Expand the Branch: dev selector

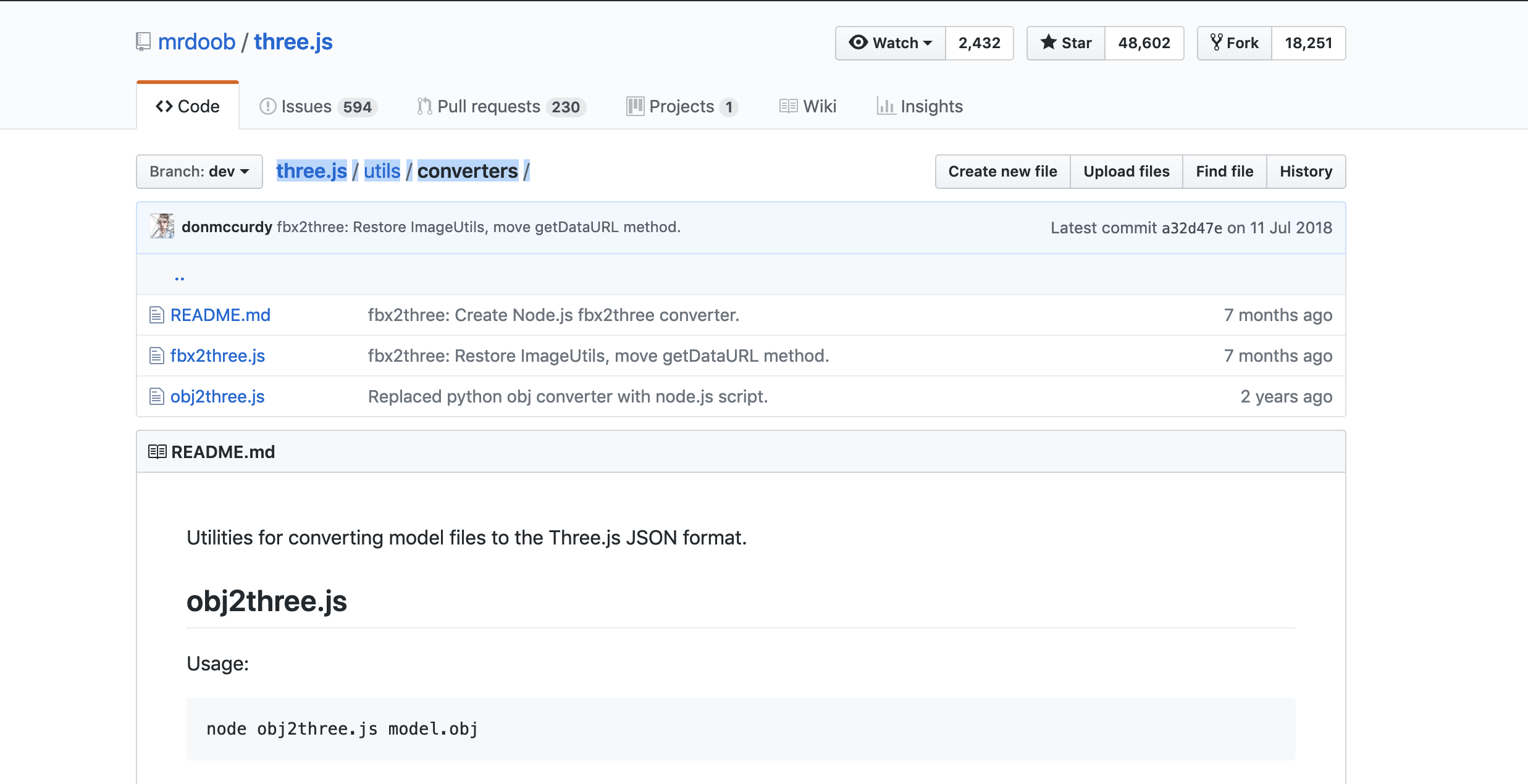[199, 171]
